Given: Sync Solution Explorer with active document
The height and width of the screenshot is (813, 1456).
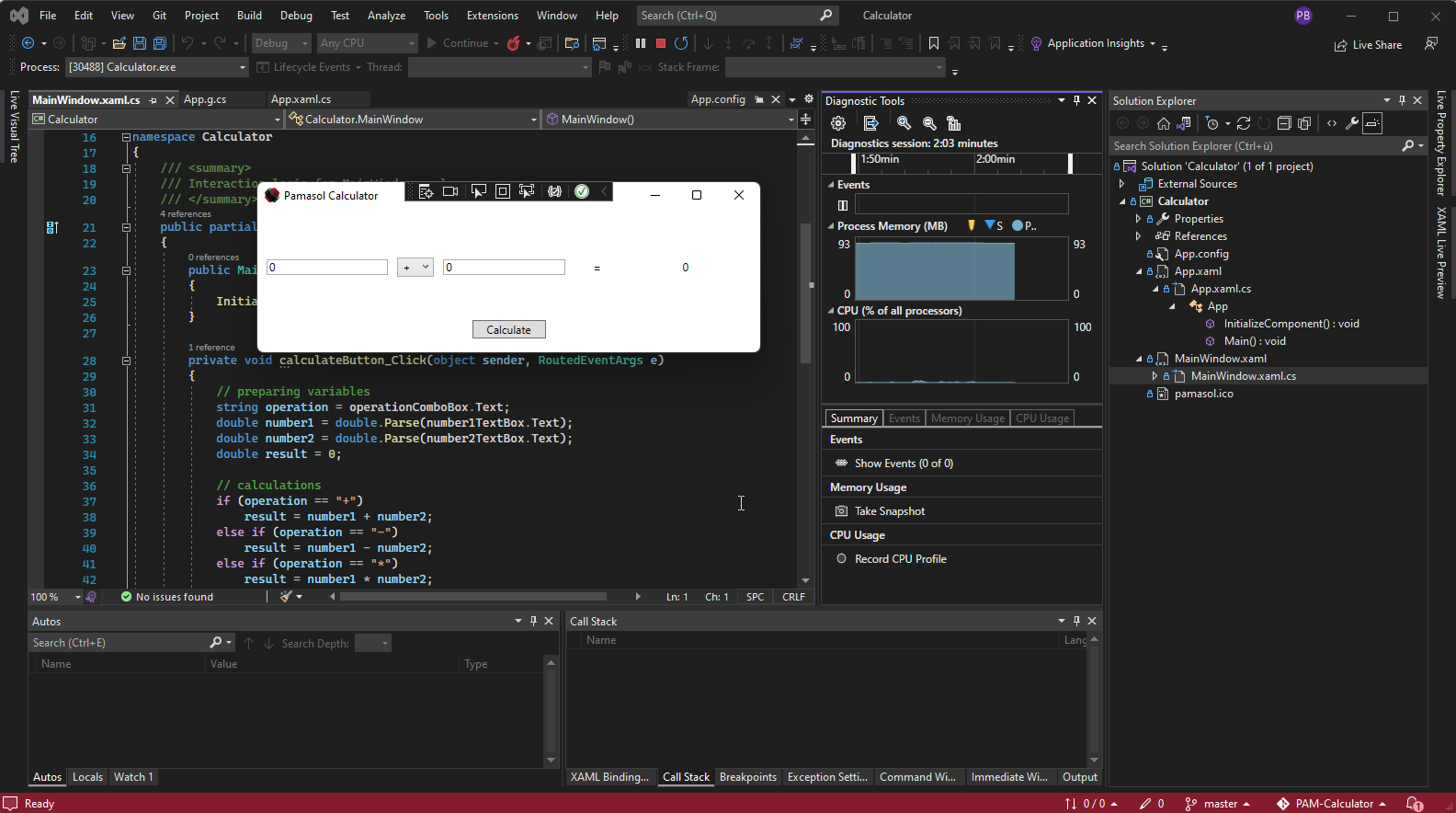Looking at the screenshot, I should (x=1244, y=123).
